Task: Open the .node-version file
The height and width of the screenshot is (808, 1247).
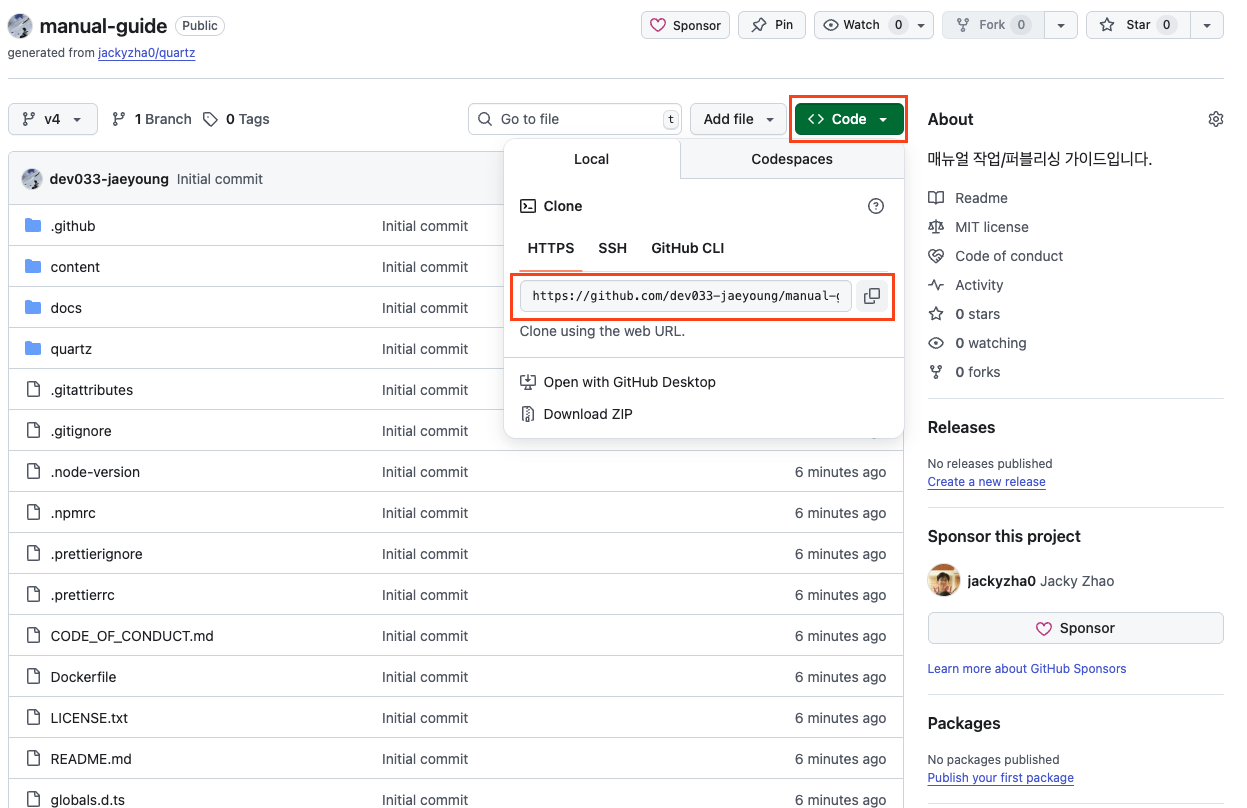Action: coord(95,472)
